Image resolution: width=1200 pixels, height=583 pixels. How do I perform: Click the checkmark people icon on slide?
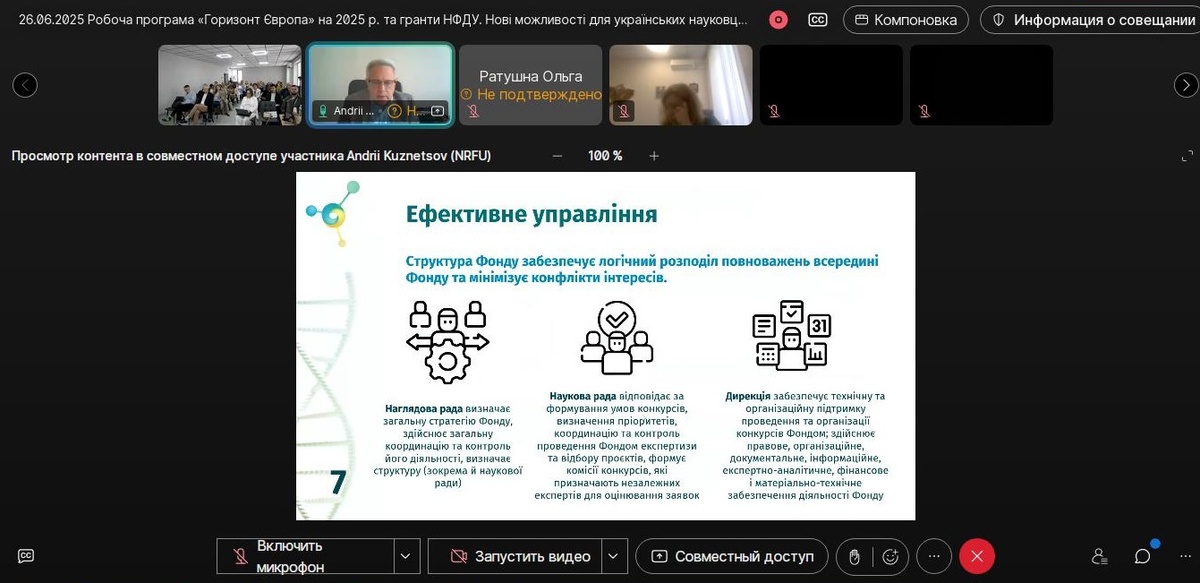(617, 337)
